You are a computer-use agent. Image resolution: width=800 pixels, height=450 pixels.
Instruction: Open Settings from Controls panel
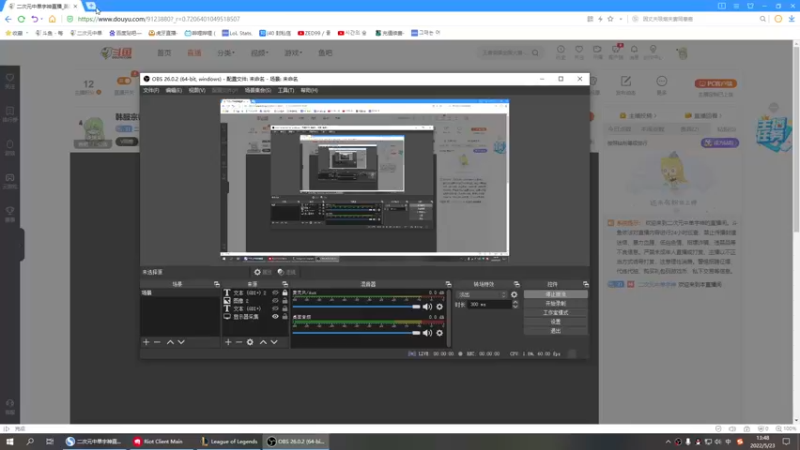pos(556,322)
